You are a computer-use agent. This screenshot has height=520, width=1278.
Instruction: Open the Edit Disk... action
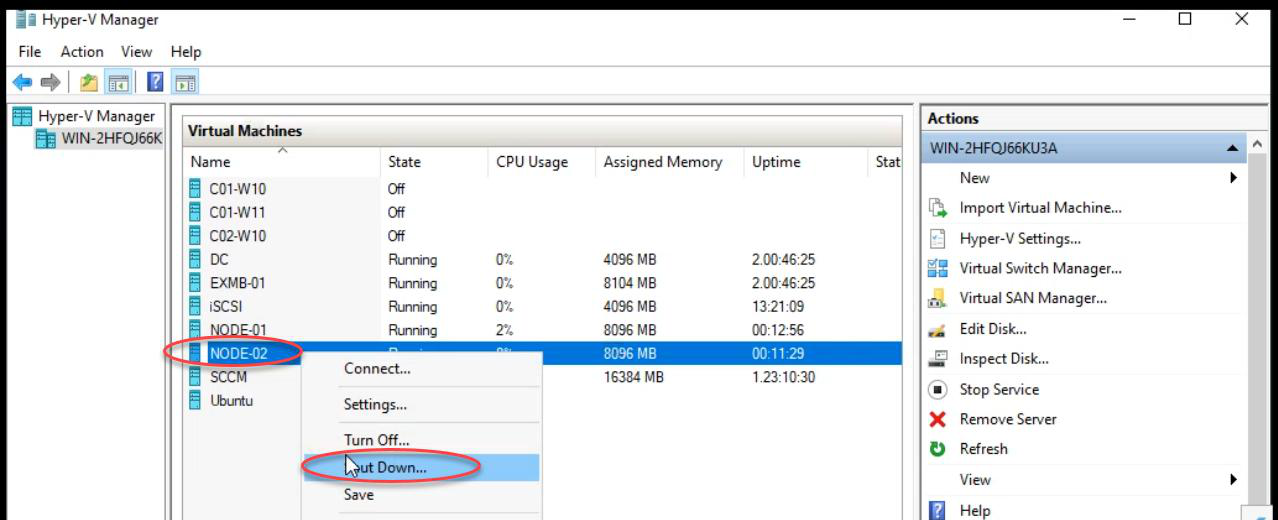pos(993,329)
